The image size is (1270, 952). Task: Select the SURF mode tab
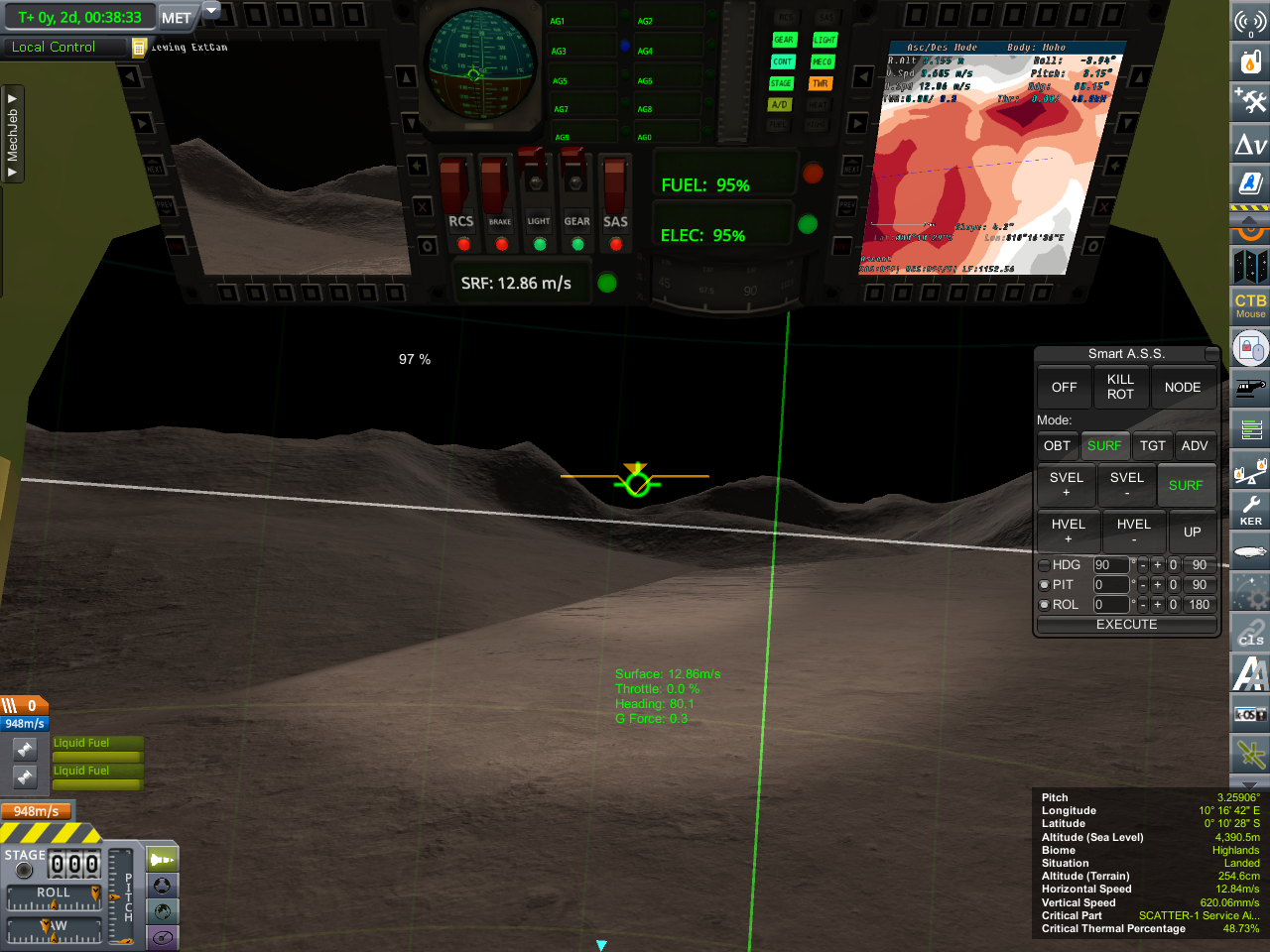[1104, 446]
